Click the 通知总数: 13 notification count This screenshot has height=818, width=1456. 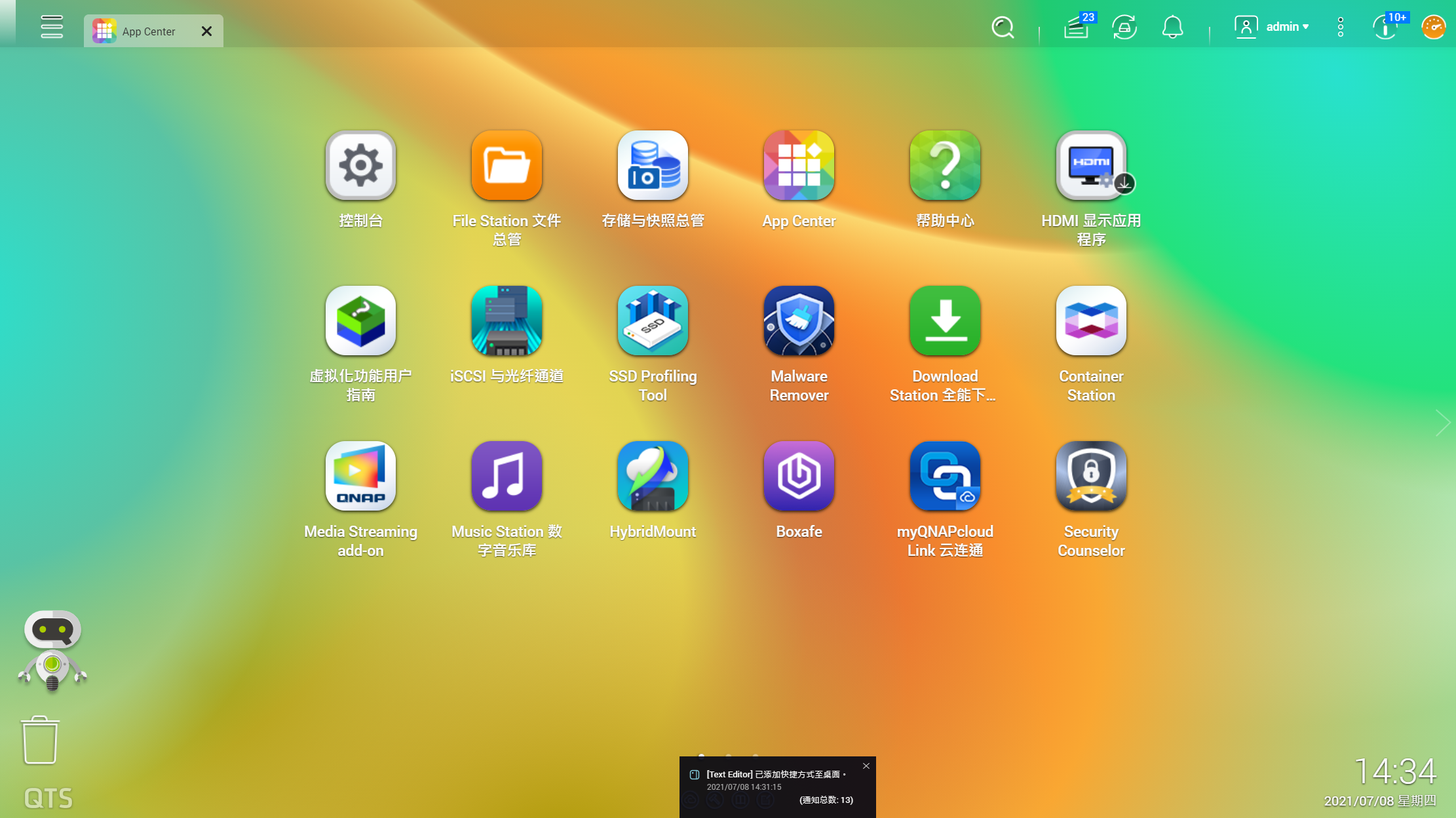pyautogui.click(x=826, y=800)
